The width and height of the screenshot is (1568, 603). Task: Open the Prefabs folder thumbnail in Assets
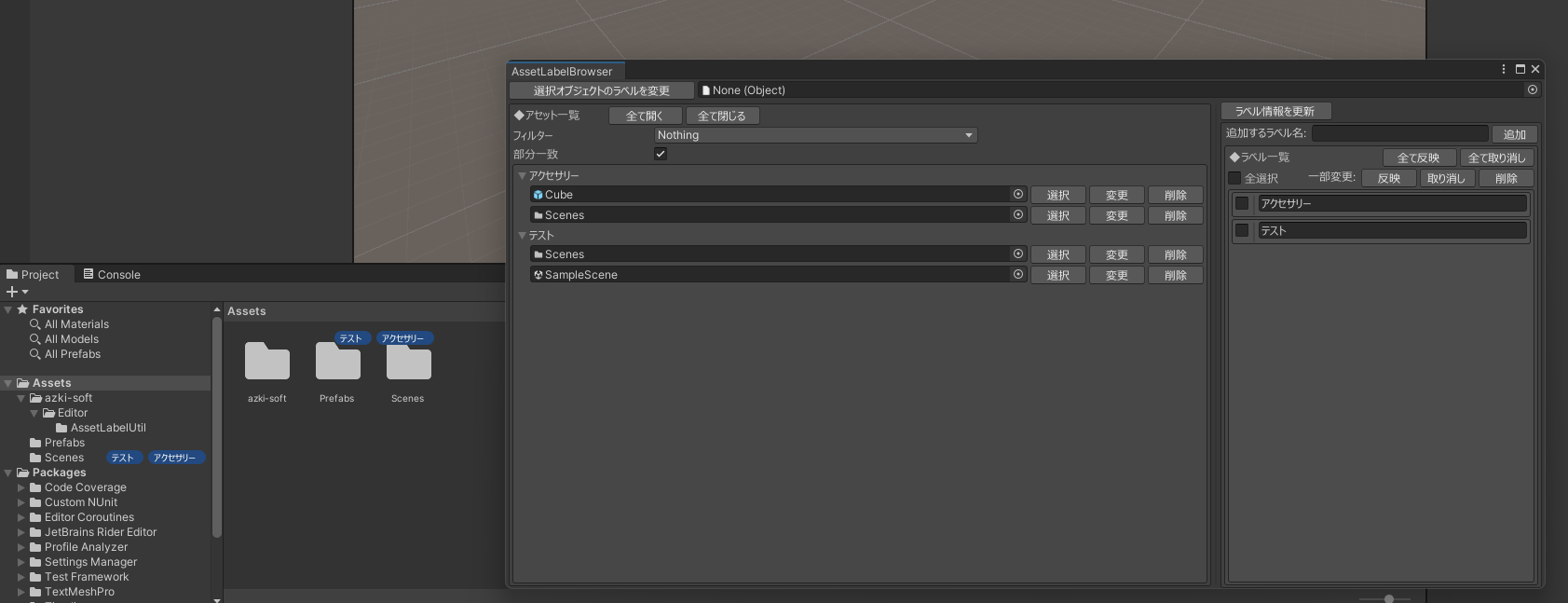tap(337, 363)
